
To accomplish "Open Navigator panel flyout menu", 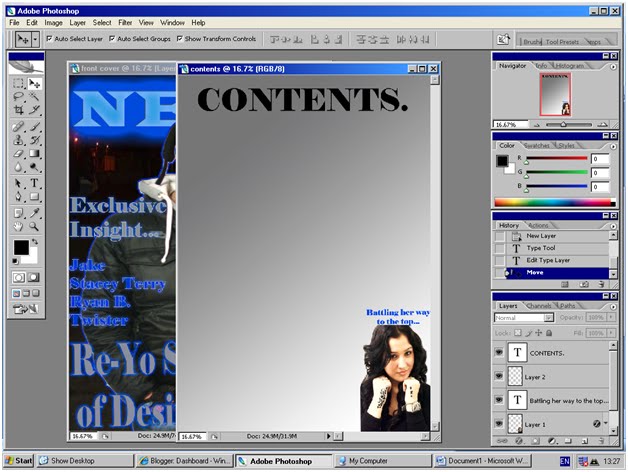I will point(613,67).
